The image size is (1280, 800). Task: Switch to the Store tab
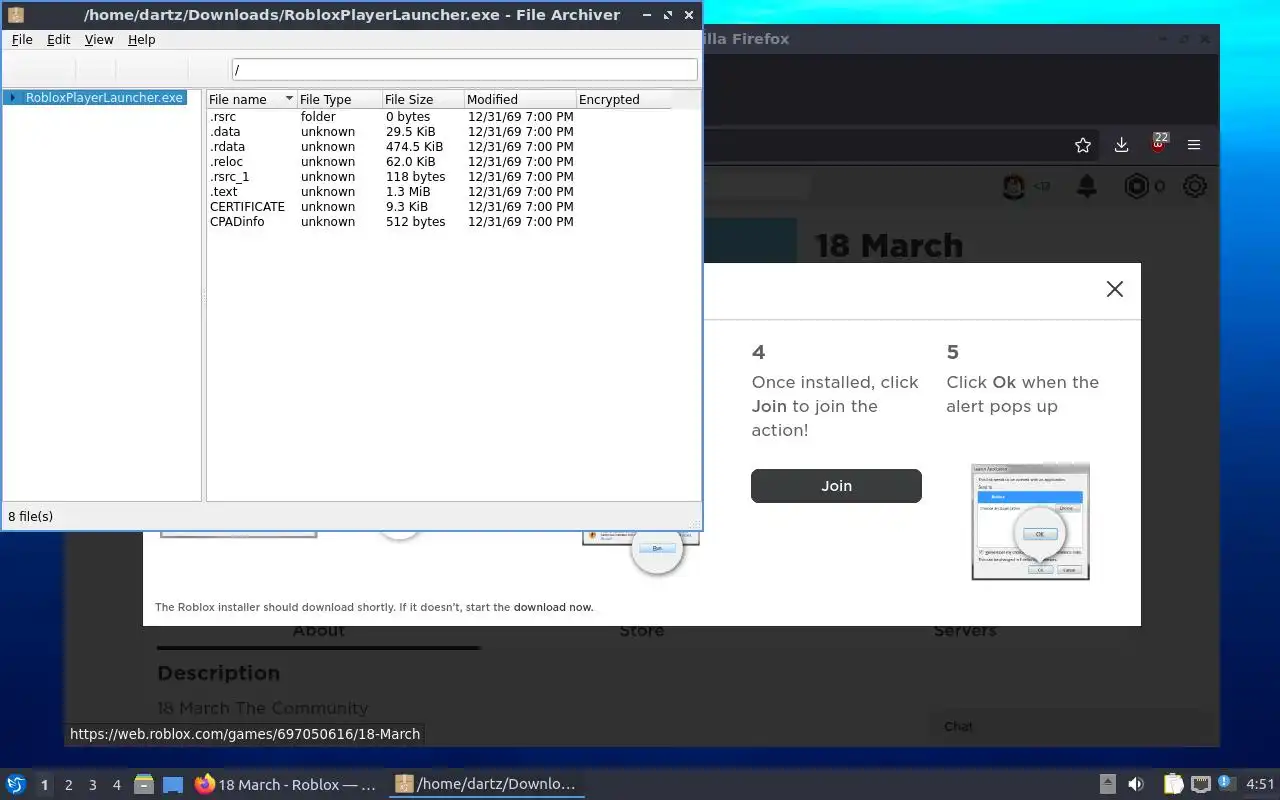642,631
